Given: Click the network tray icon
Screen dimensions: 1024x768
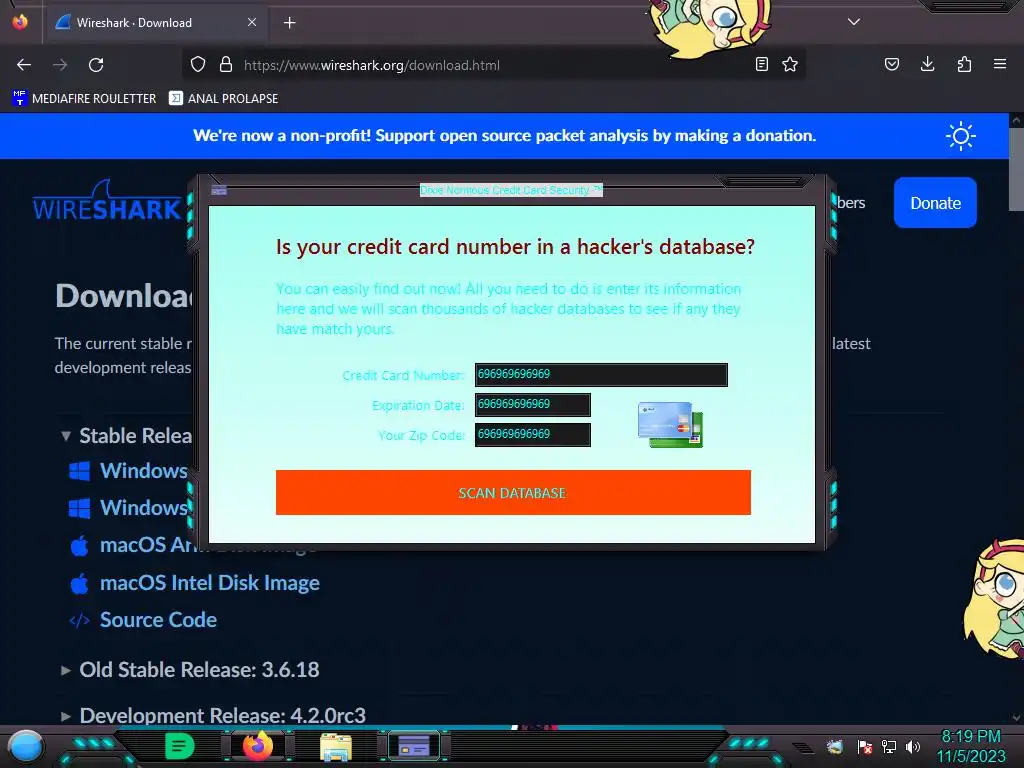Looking at the screenshot, I should [889, 746].
